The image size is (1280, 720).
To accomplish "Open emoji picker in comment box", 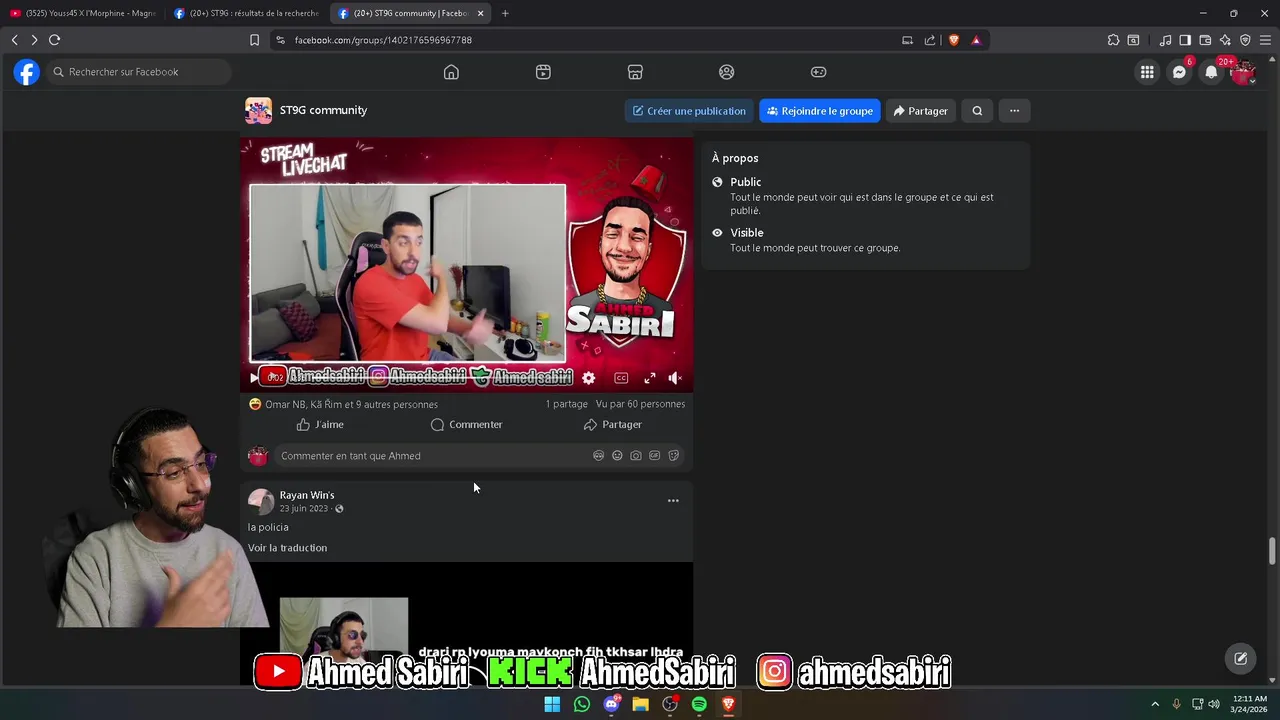I will click(x=617, y=456).
